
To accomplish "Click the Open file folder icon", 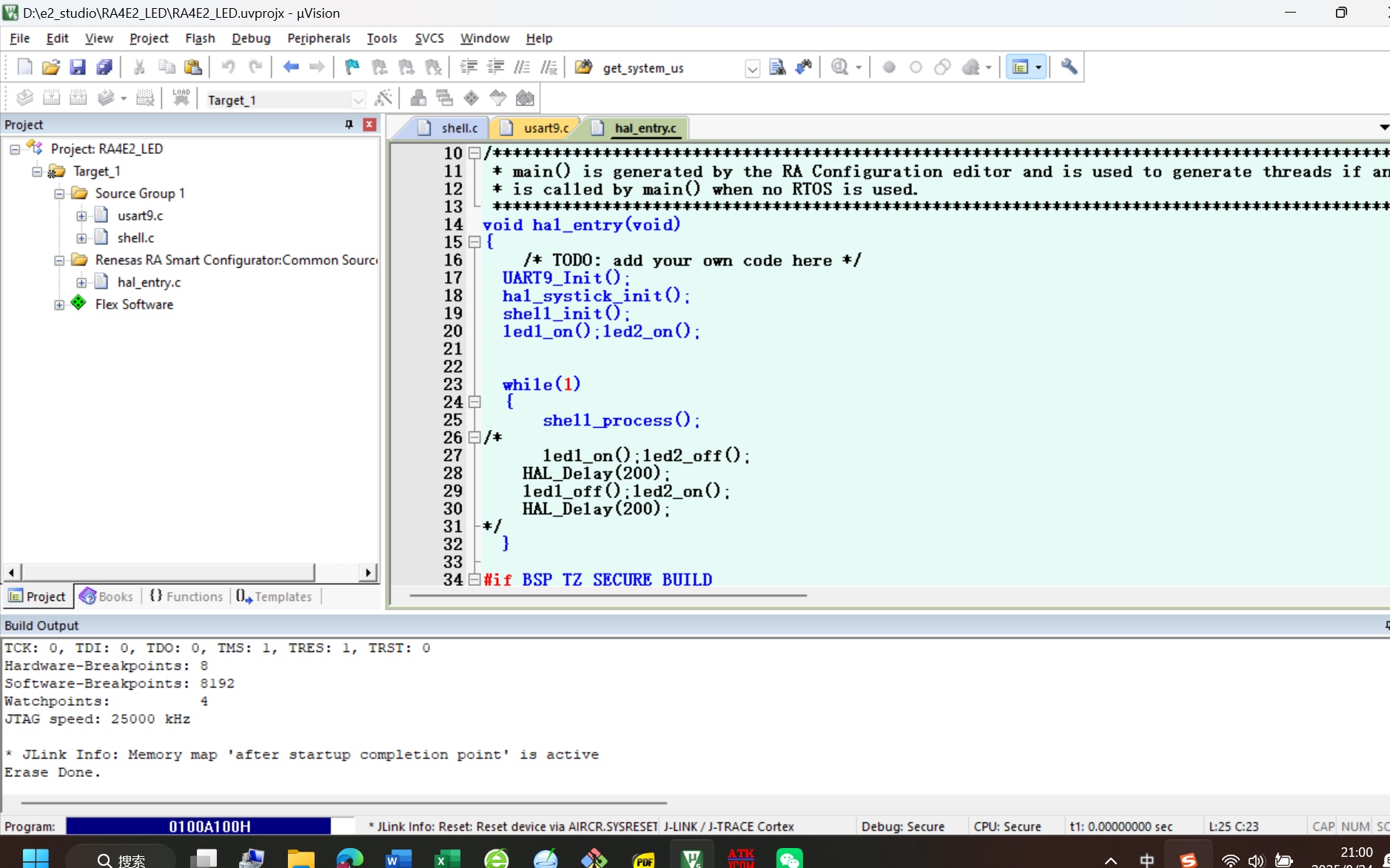I will tap(50, 67).
